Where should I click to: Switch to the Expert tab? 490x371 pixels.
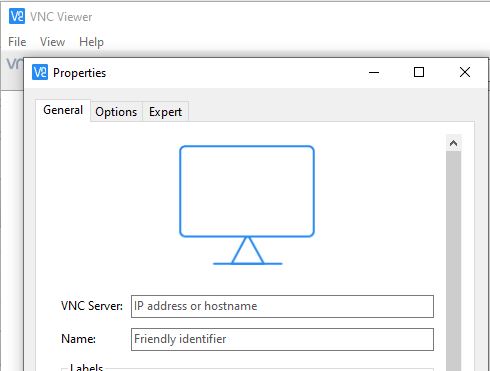click(x=165, y=112)
